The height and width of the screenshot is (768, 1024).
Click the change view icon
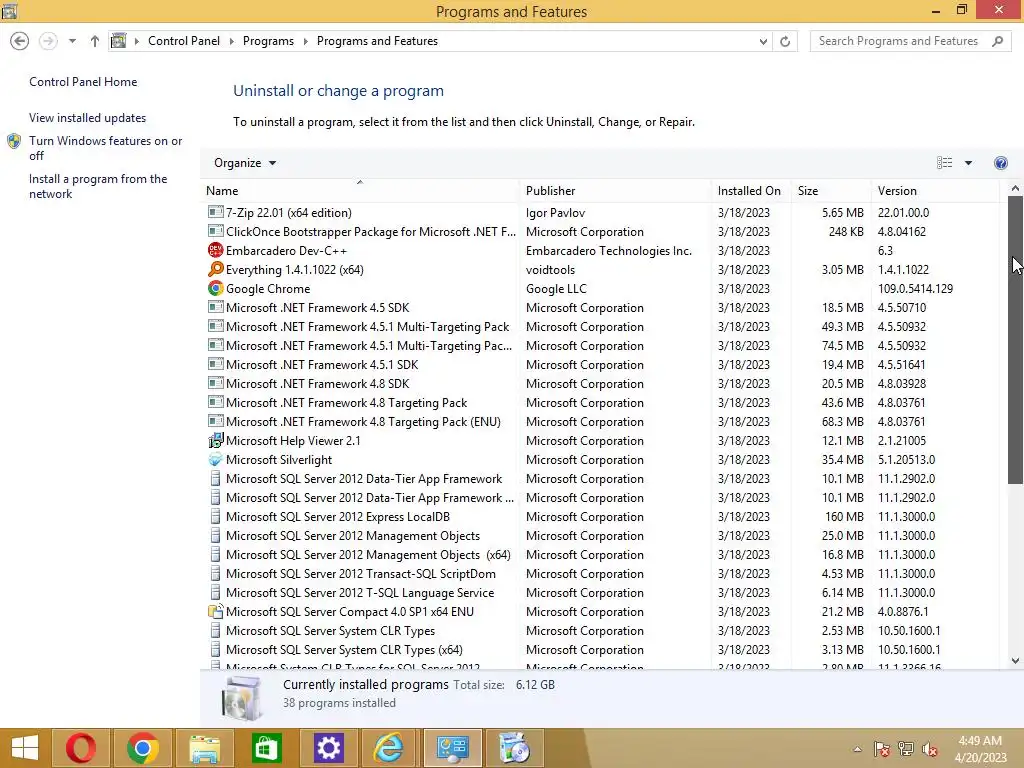(x=944, y=163)
